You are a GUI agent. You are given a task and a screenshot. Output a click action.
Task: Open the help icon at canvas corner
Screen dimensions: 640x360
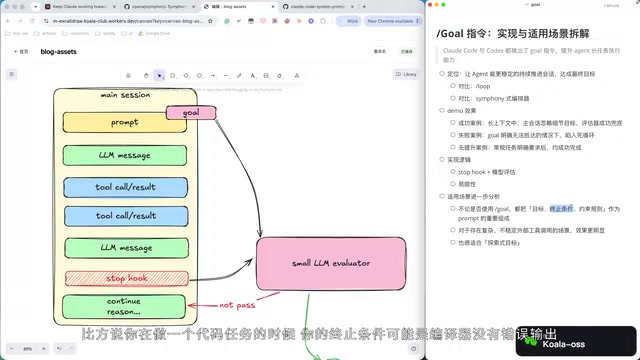413,349
